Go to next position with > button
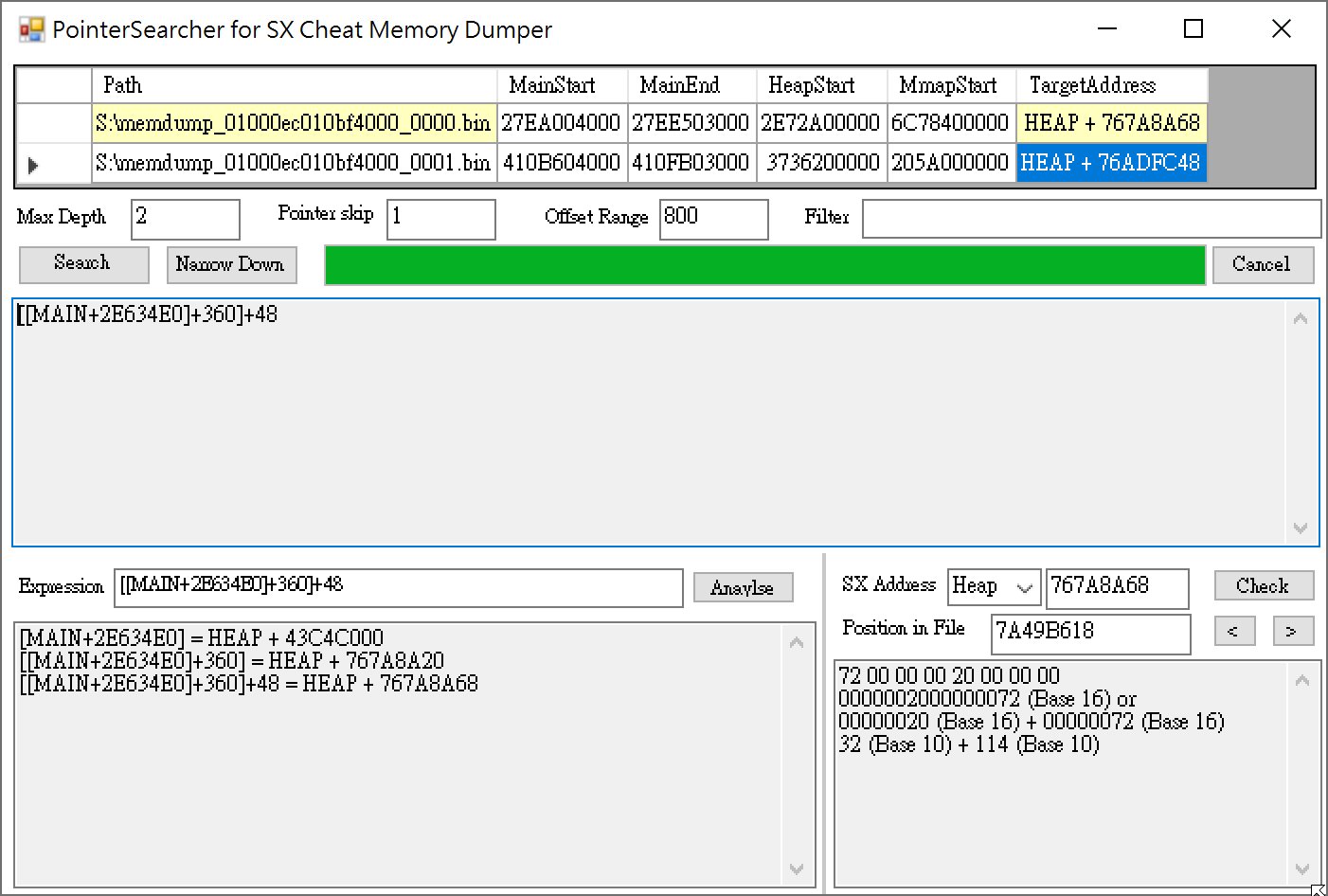The width and height of the screenshot is (1328, 896). click(x=1293, y=631)
